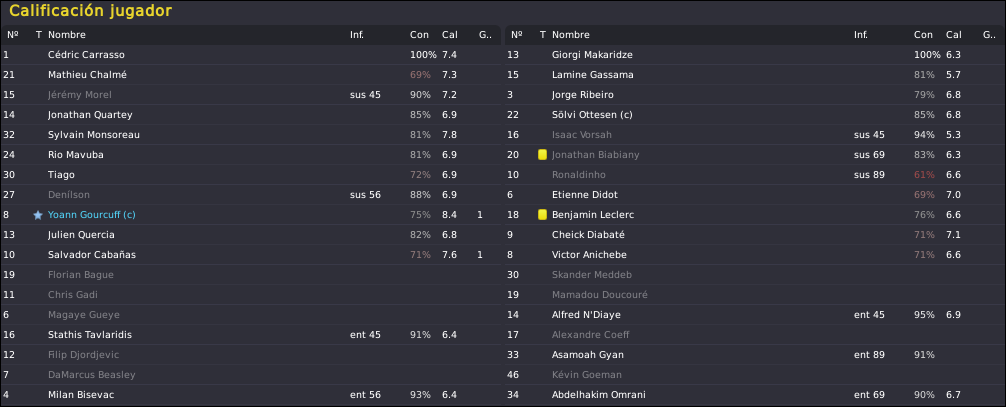The image size is (1006, 407).
Task: Click Benjamin Leclerc's yellow card icon
Action: click(542, 215)
